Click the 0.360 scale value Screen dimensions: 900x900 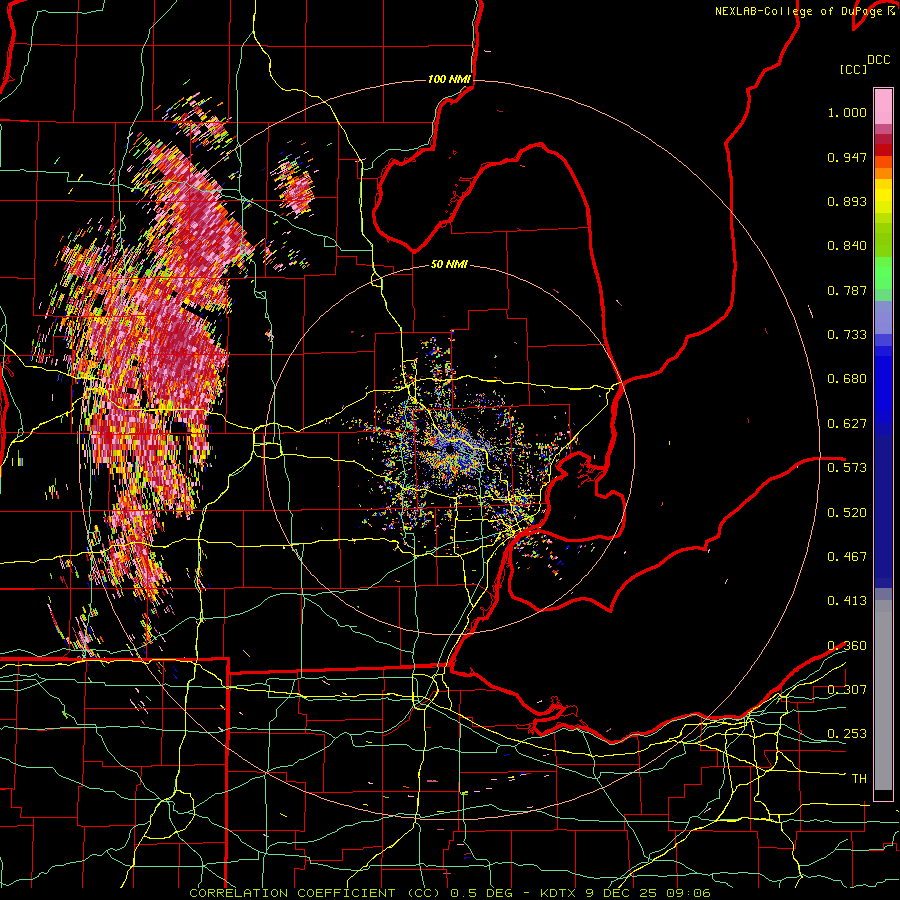pyautogui.click(x=847, y=646)
